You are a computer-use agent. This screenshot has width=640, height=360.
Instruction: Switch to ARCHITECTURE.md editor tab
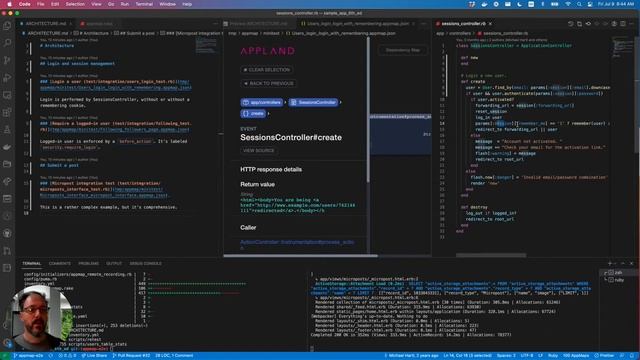[x=46, y=24]
